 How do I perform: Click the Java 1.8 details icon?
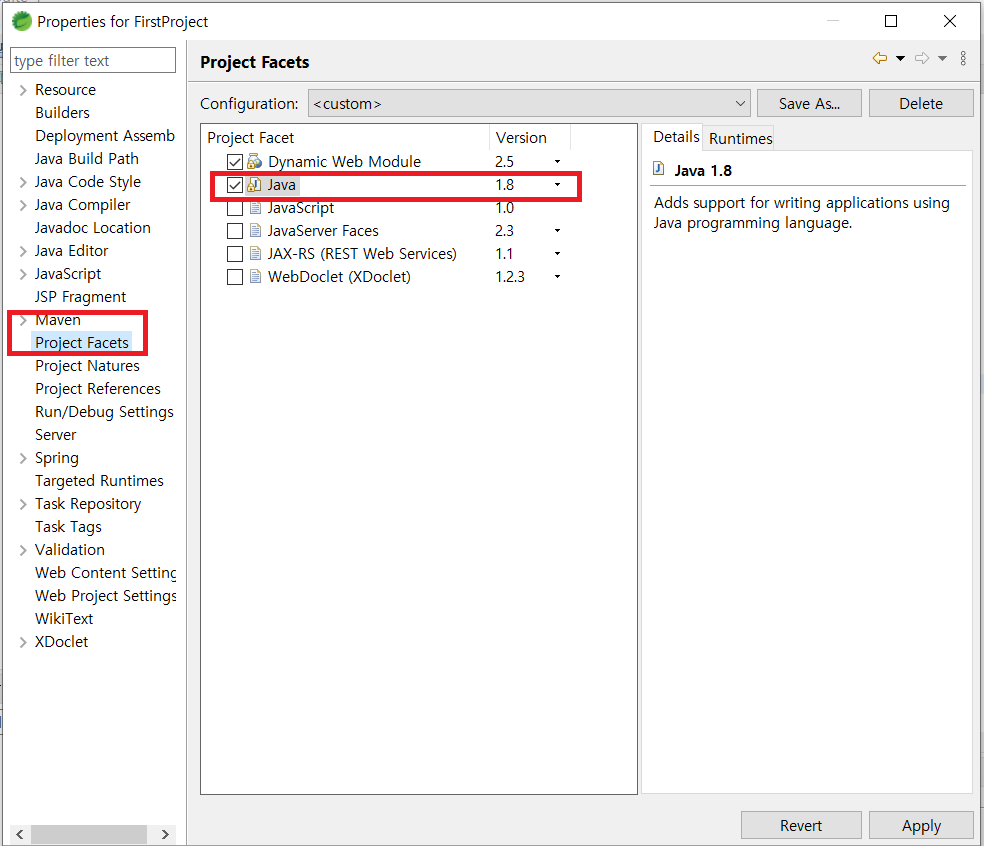659,168
